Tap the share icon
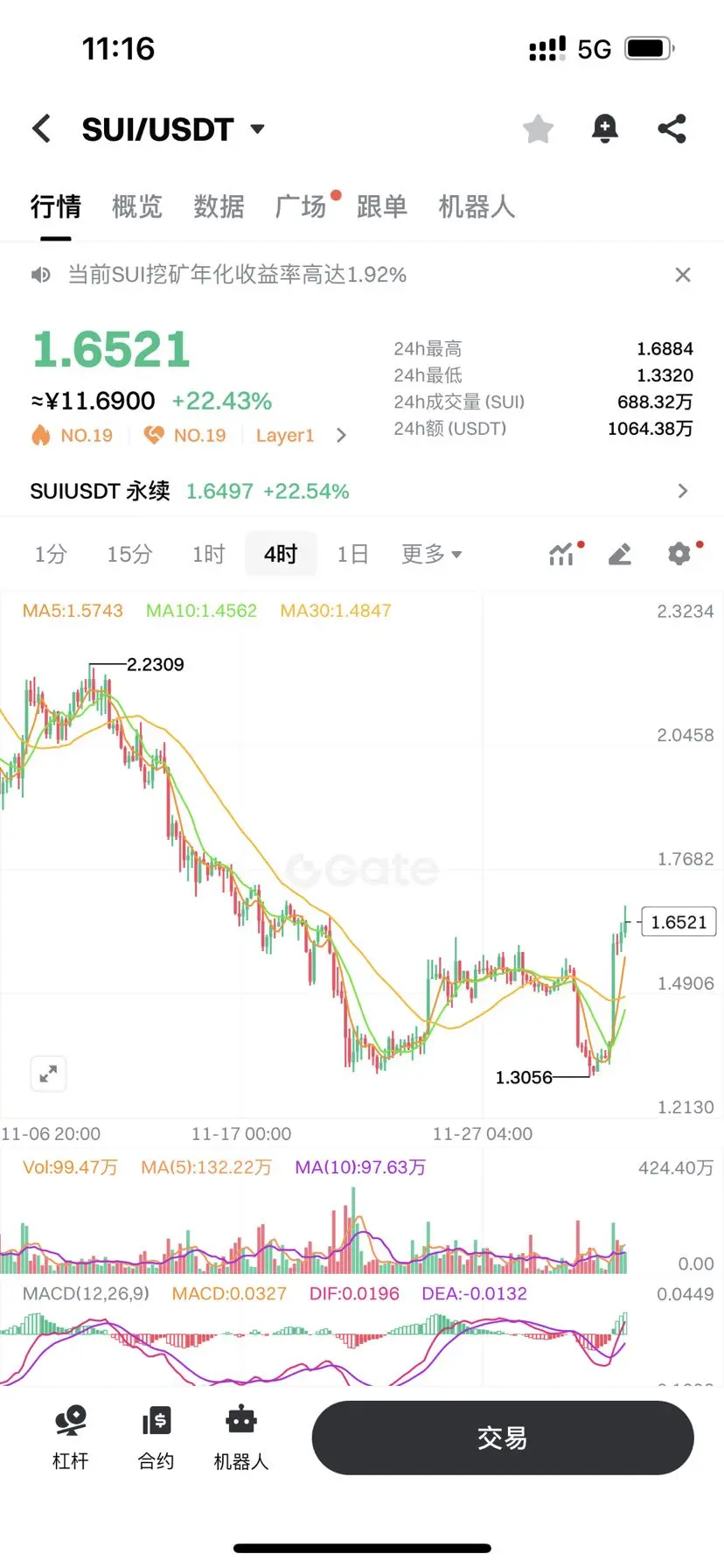This screenshot has height=1568, width=724. pos(672,129)
